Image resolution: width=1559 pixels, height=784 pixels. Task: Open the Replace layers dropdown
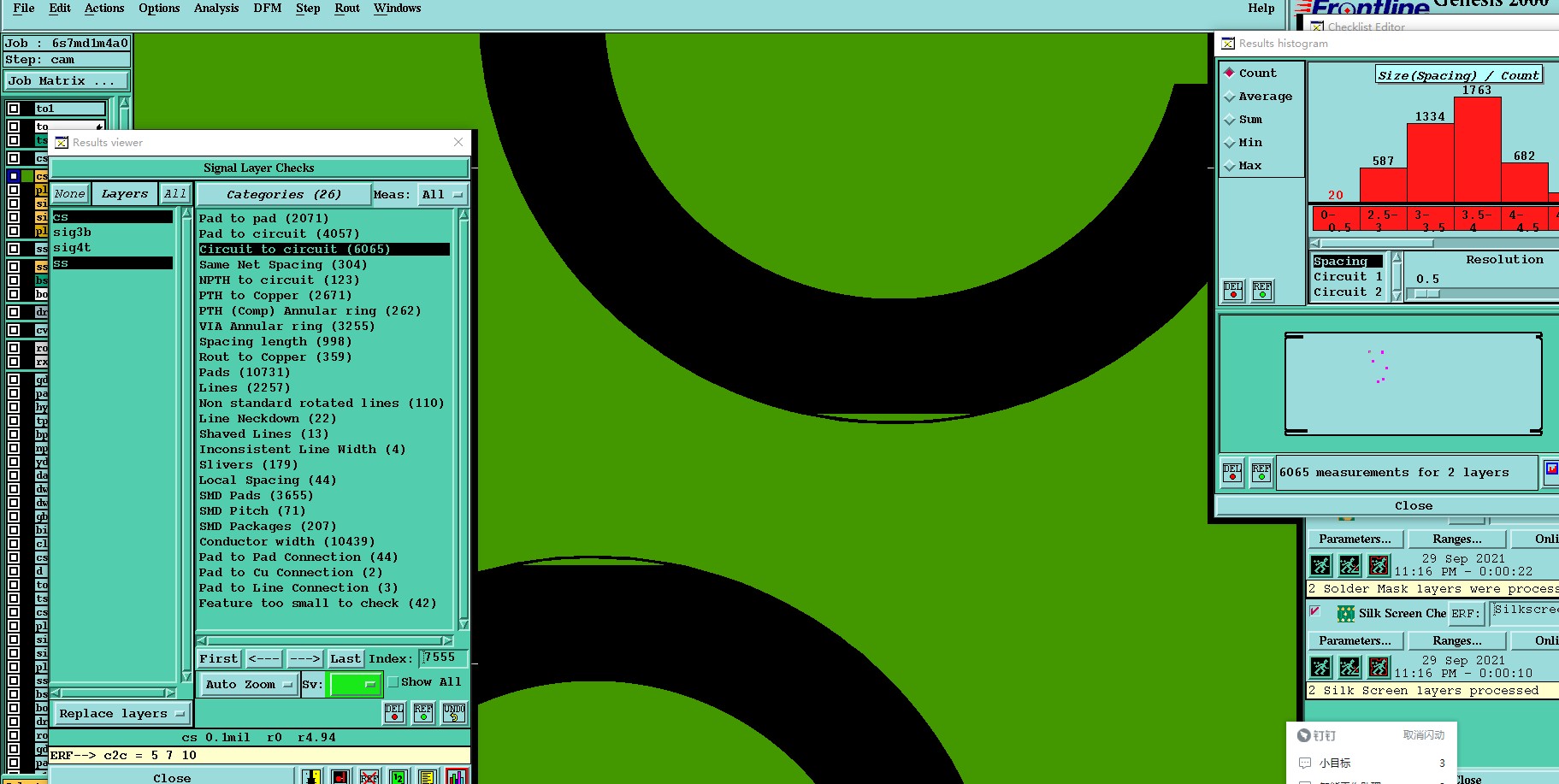pos(122,713)
